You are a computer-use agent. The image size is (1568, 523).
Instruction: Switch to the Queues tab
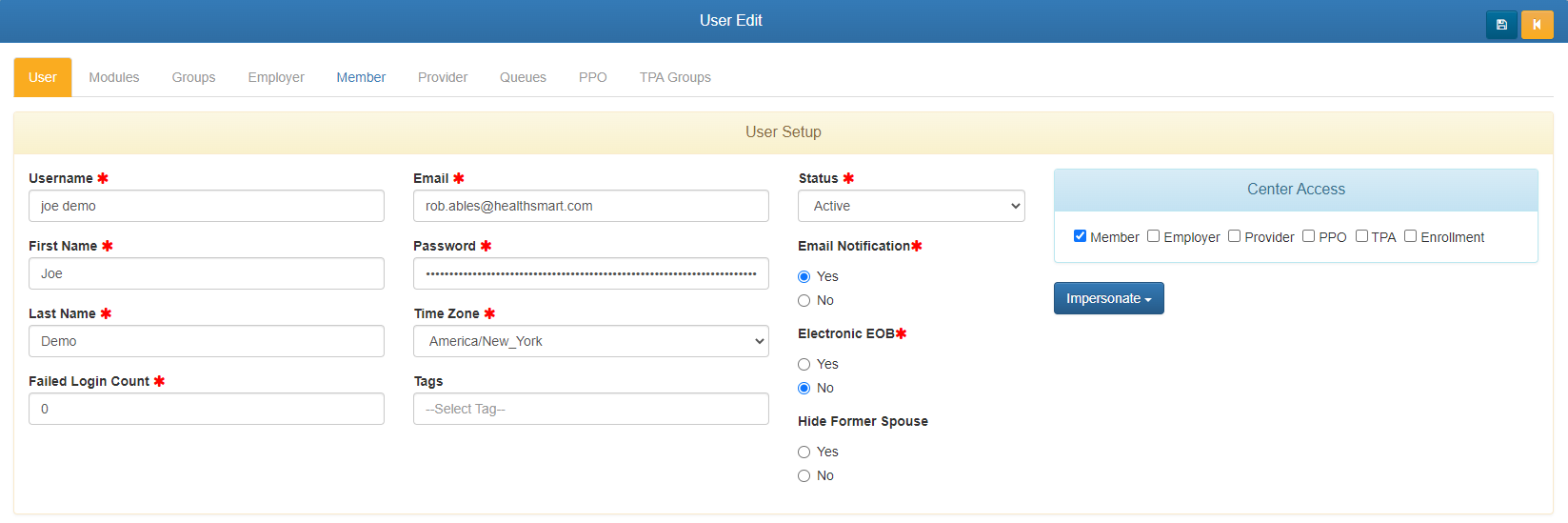tap(523, 77)
